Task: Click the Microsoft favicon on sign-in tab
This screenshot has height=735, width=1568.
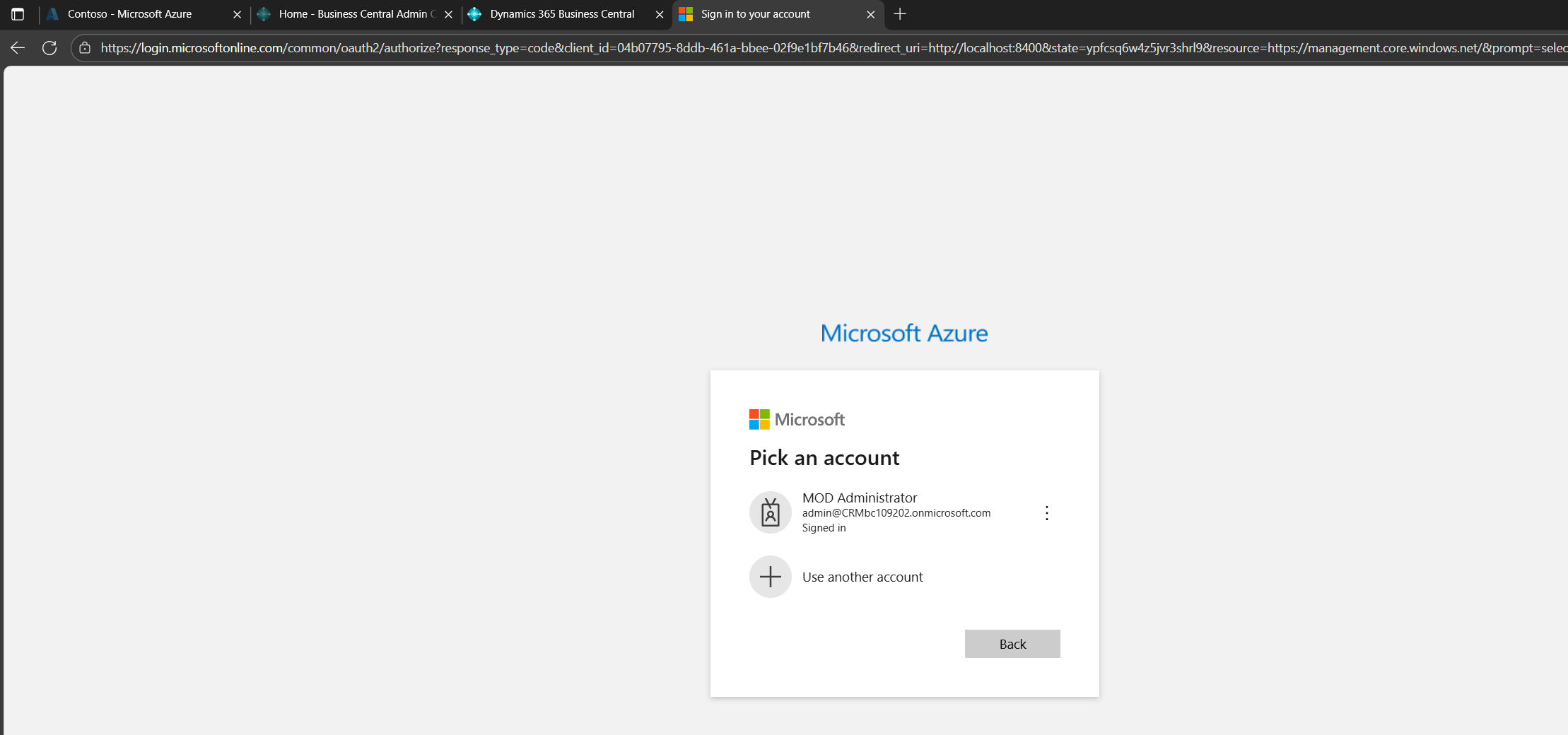Action: [686, 14]
